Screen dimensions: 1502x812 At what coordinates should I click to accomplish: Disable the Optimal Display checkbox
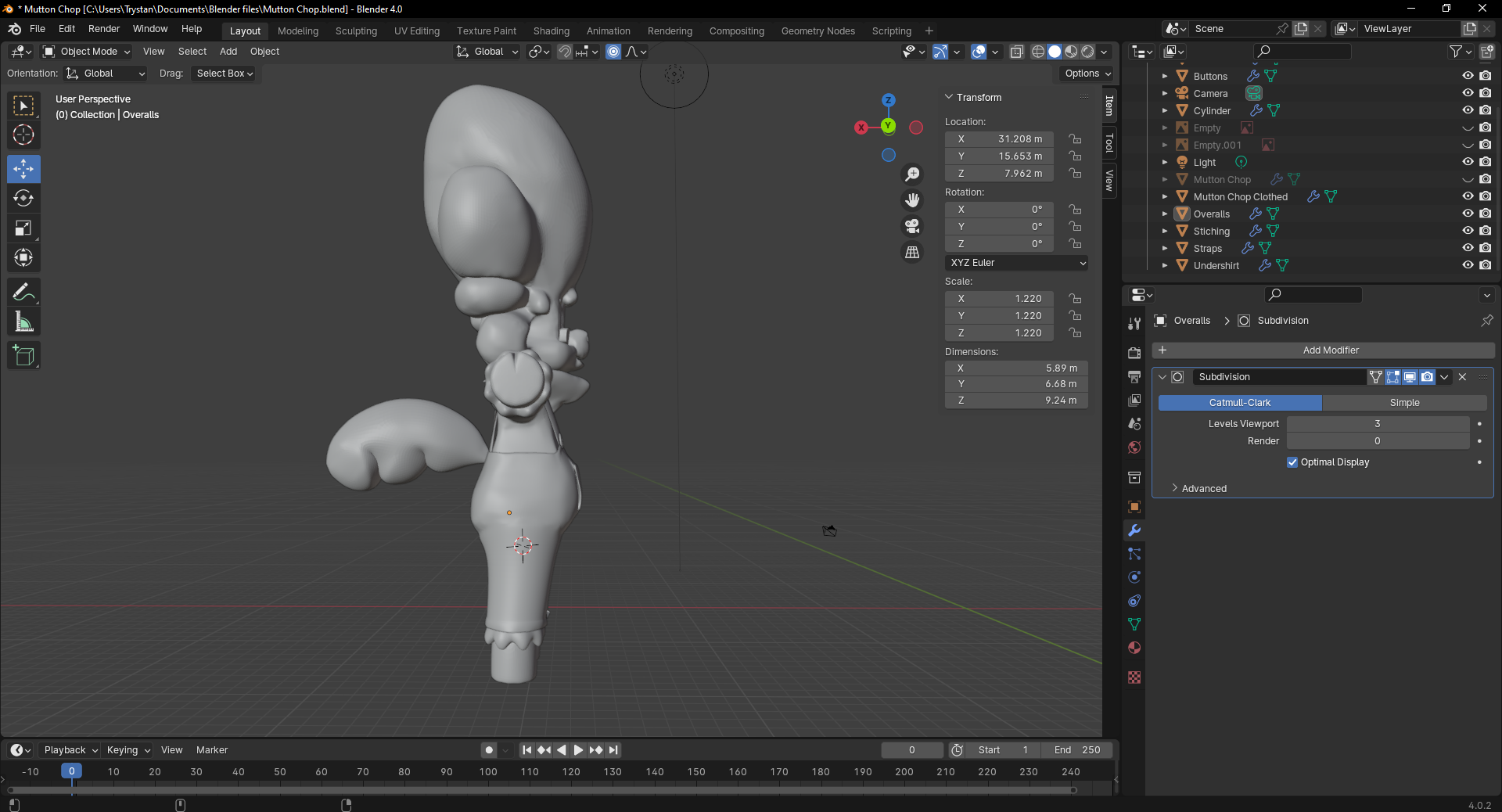click(x=1292, y=462)
